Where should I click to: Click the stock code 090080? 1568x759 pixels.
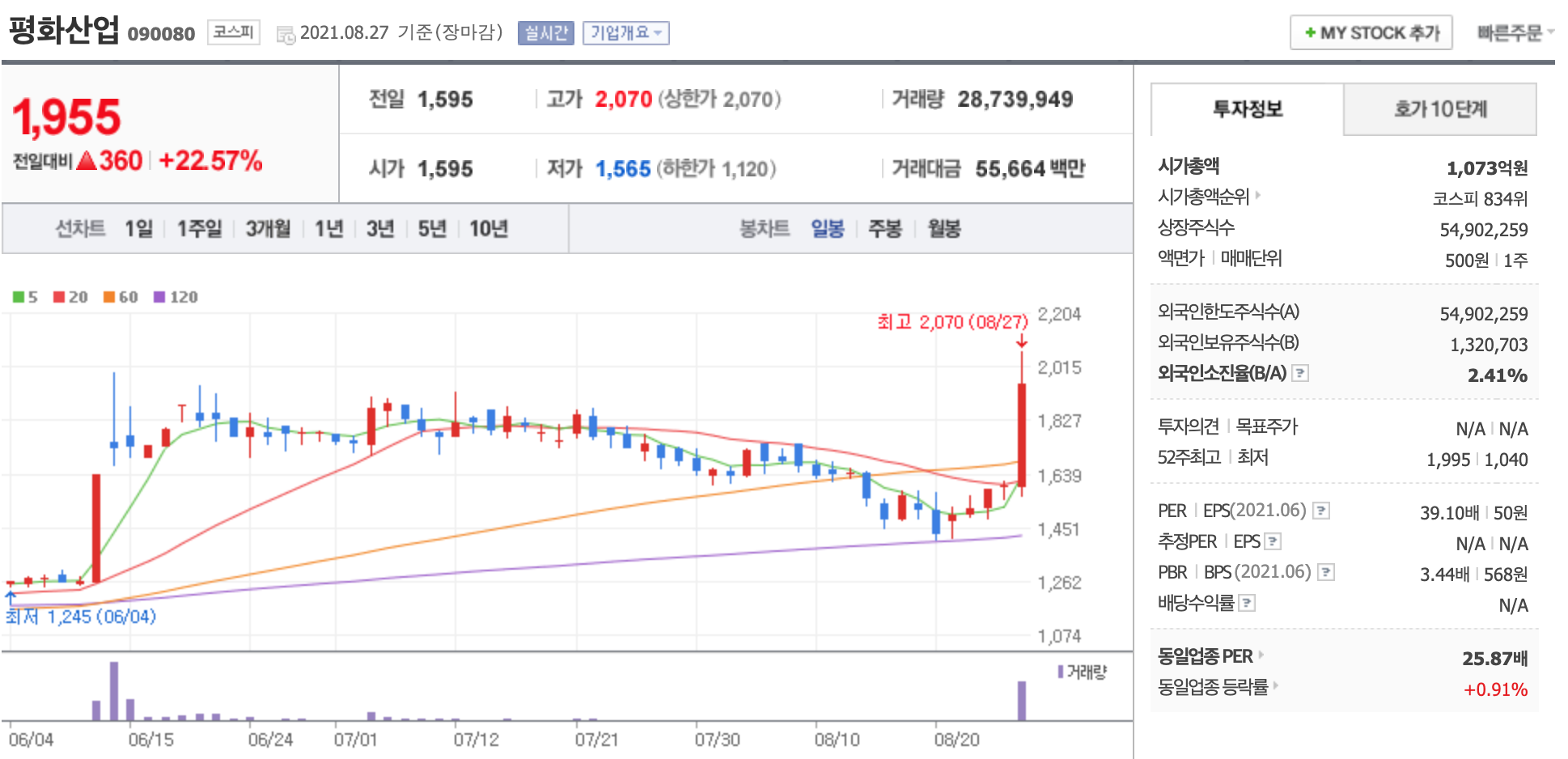pos(161,34)
